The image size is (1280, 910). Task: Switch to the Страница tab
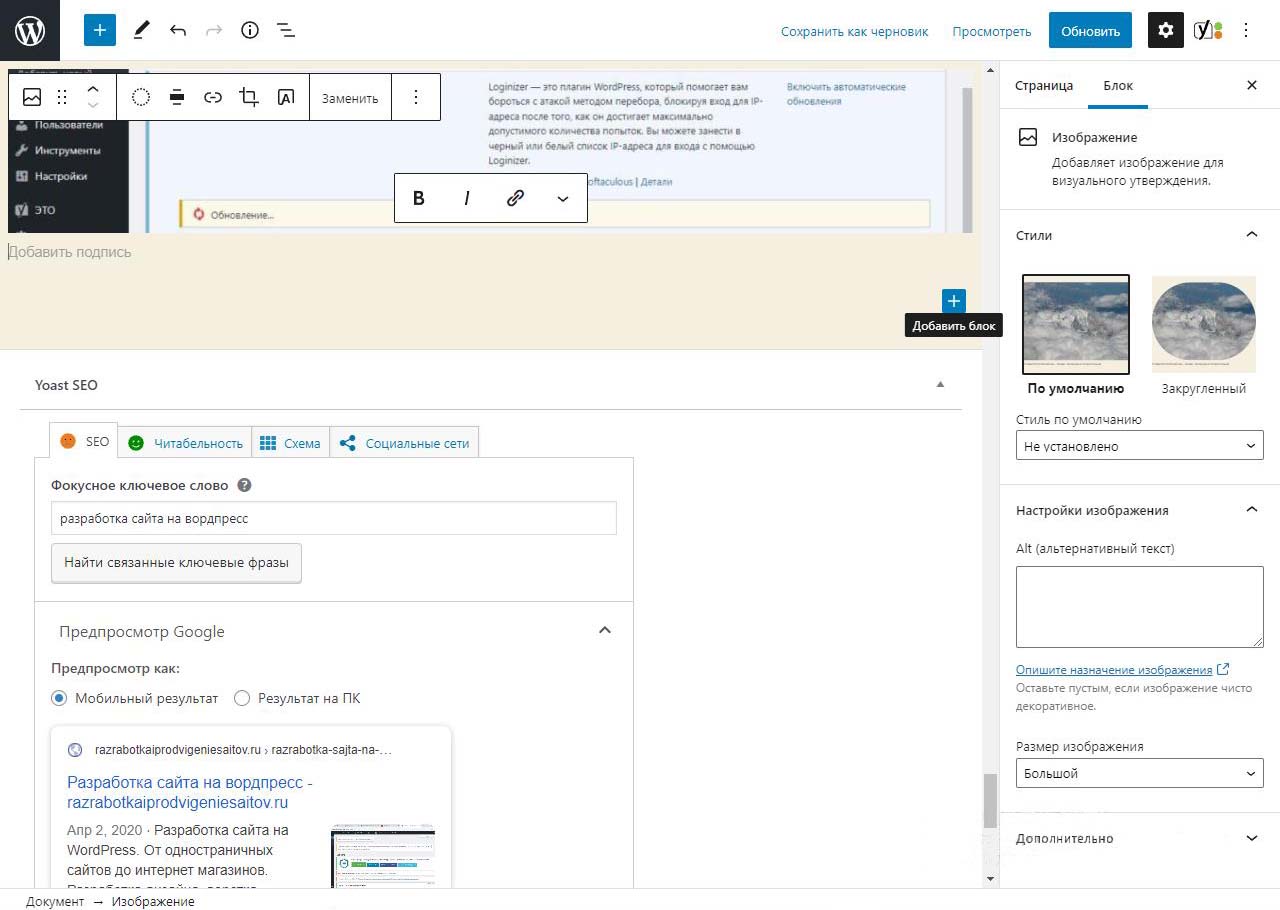tap(1044, 85)
